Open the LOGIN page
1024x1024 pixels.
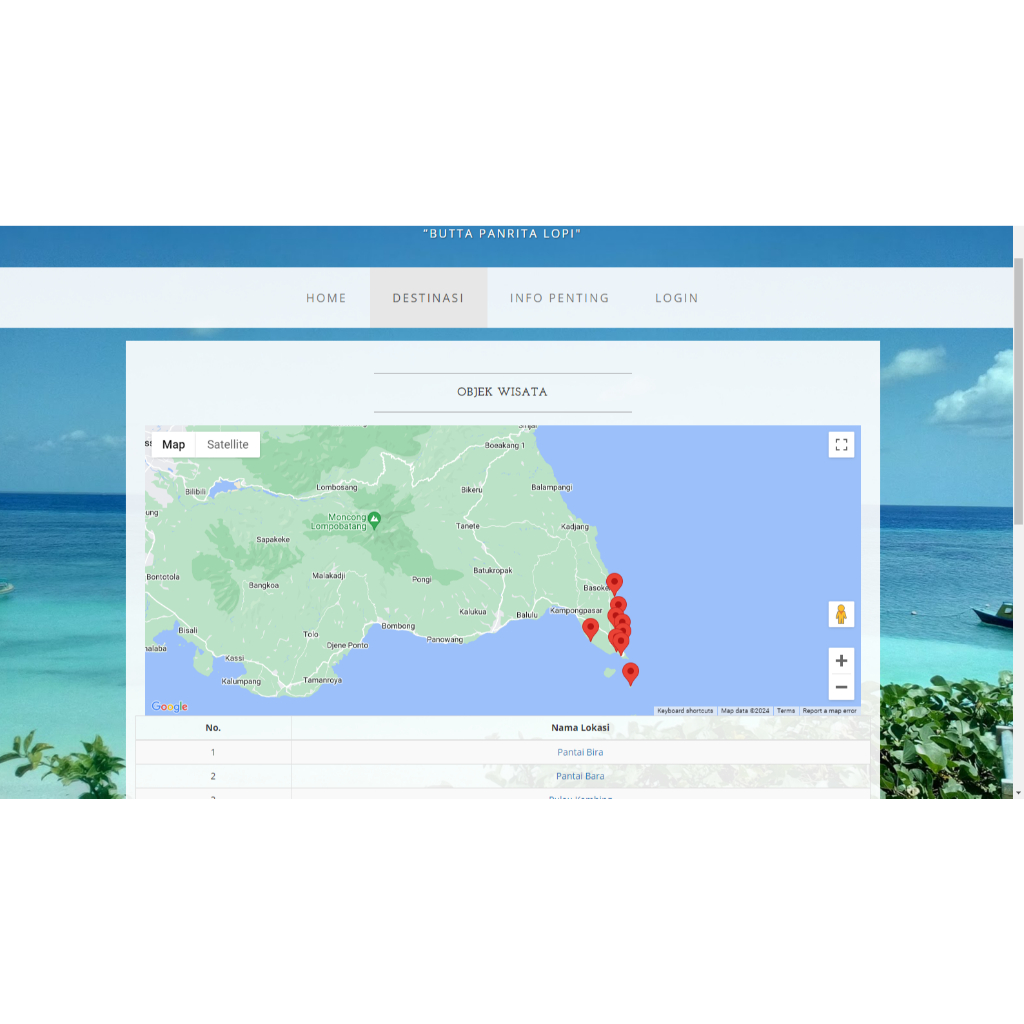[676, 297]
